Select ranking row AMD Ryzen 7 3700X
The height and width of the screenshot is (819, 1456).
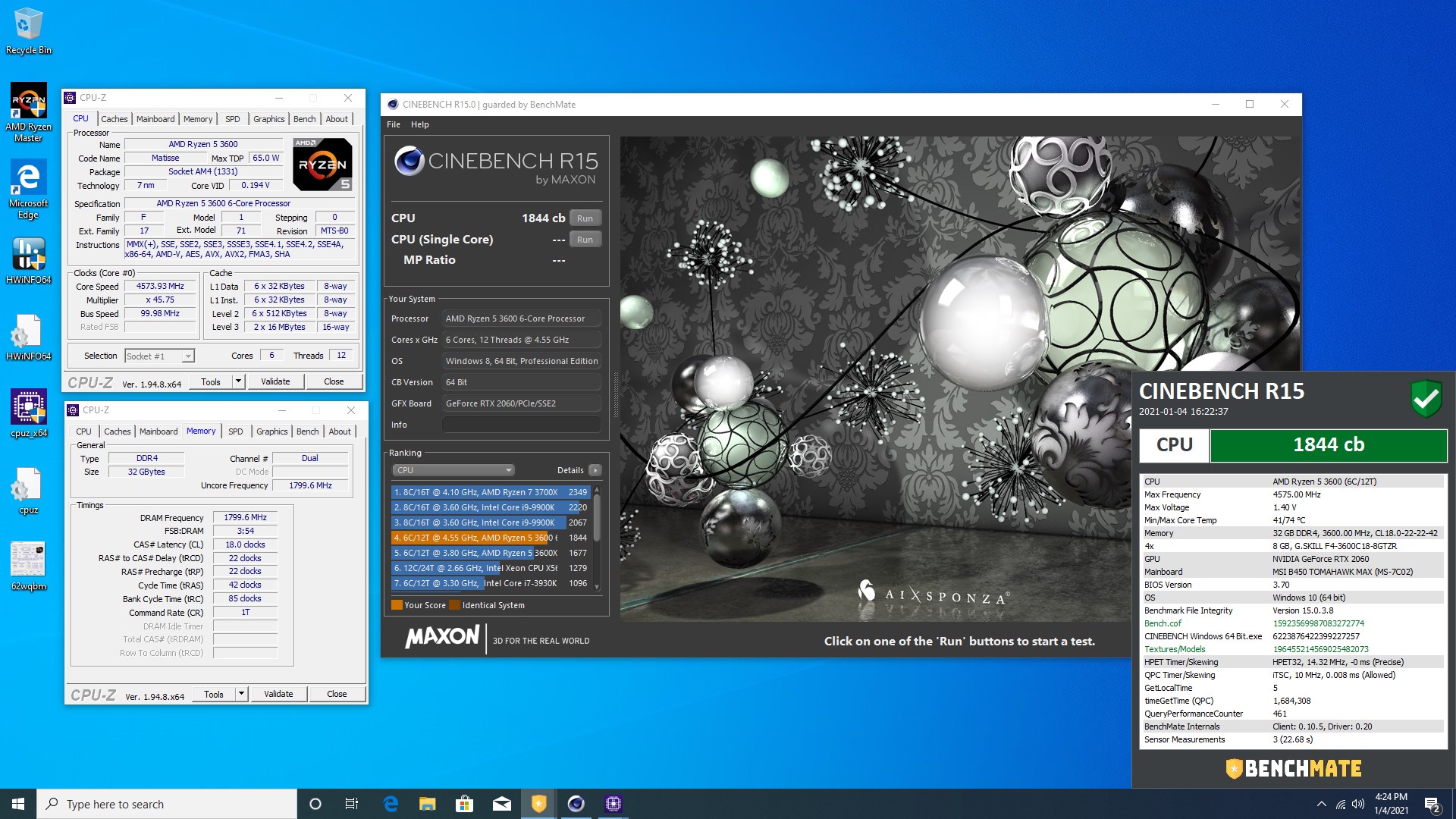coord(491,492)
